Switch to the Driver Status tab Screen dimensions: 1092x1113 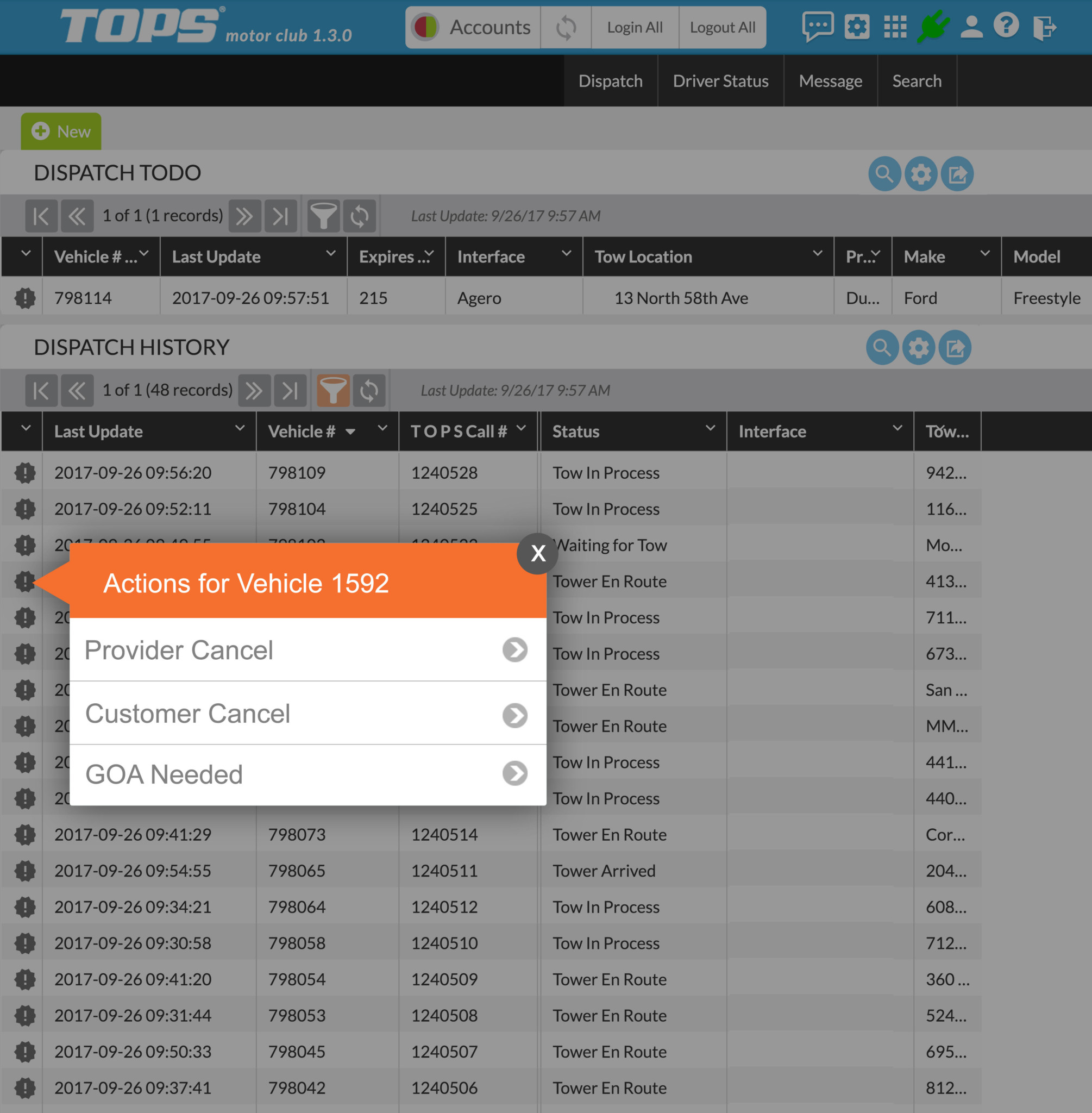point(720,80)
